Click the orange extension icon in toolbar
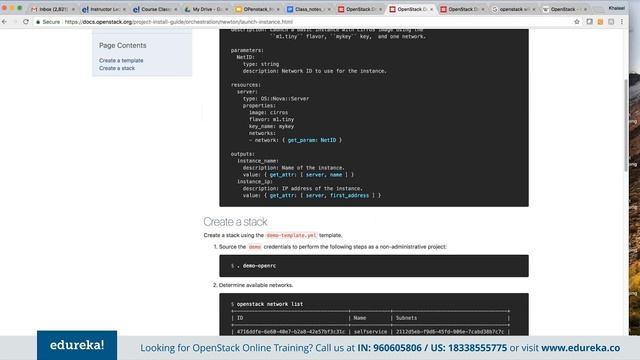 click(600, 22)
